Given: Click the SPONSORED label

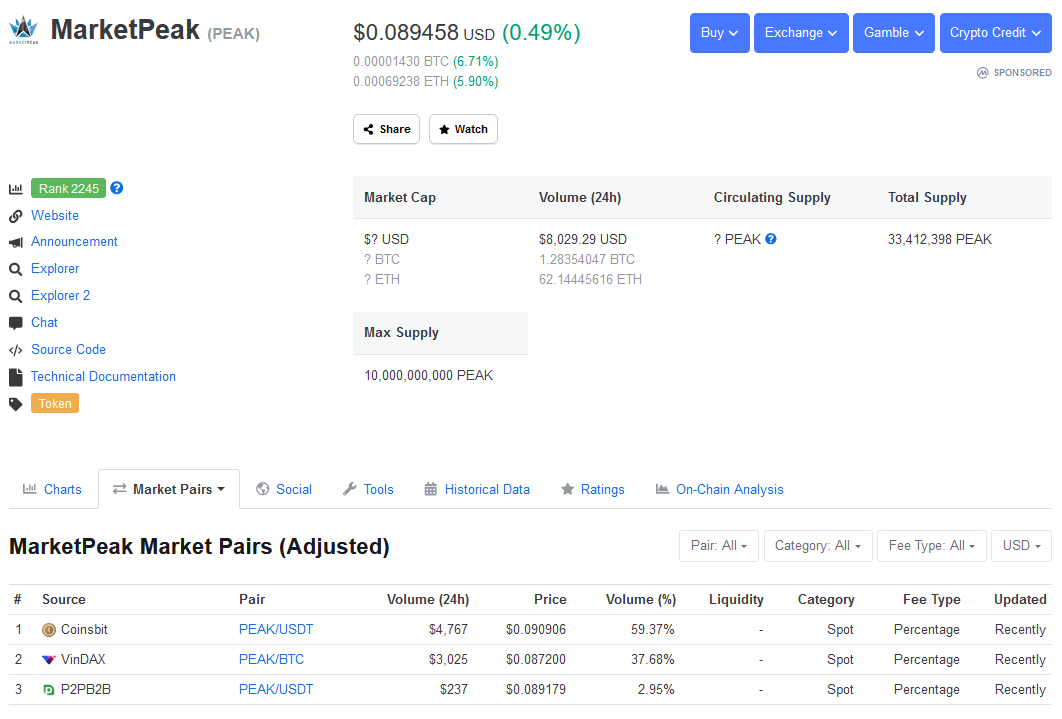Looking at the screenshot, I should click(1023, 72).
